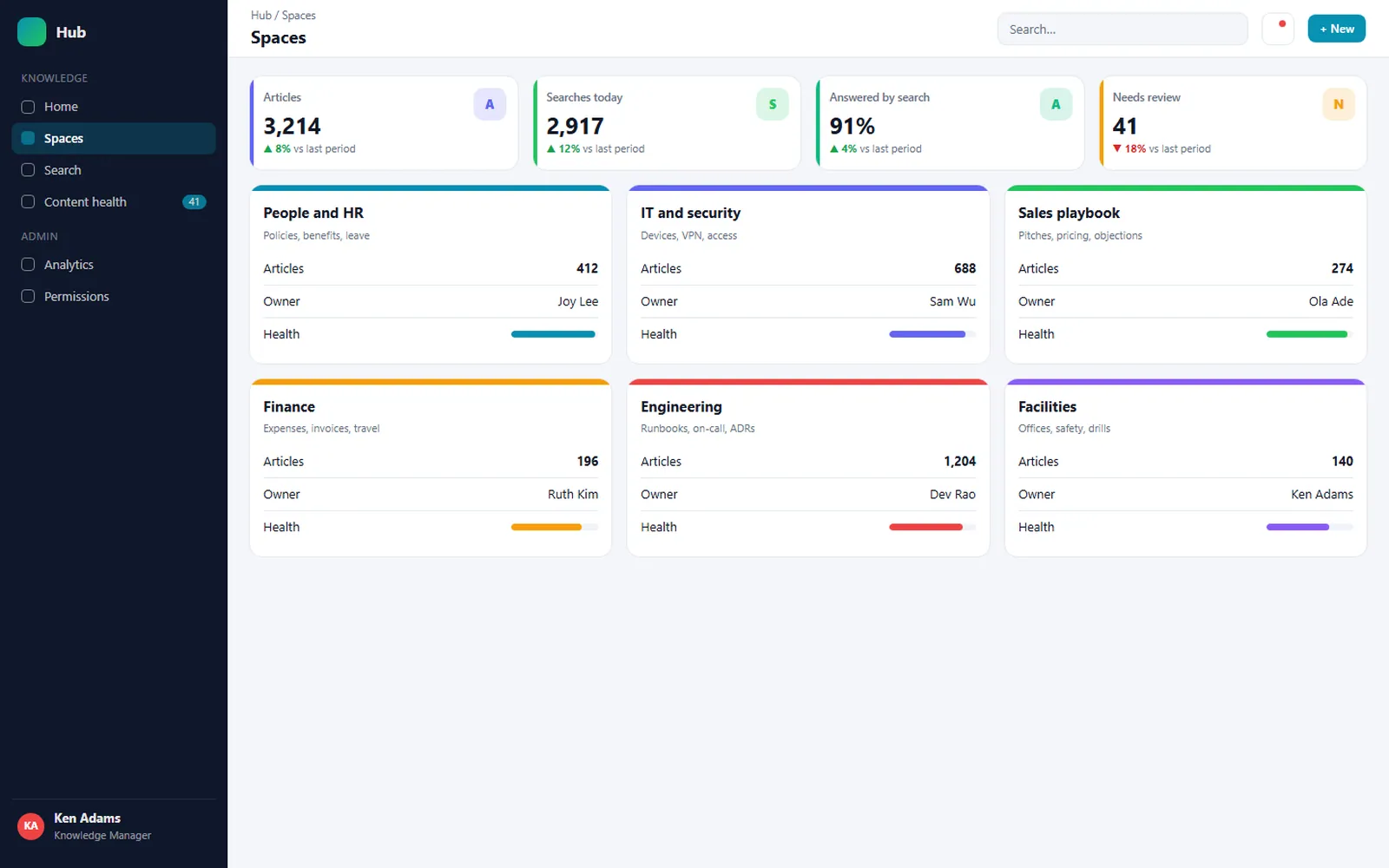This screenshot has width=1389, height=868.
Task: Click Finance health bar
Action: [555, 527]
